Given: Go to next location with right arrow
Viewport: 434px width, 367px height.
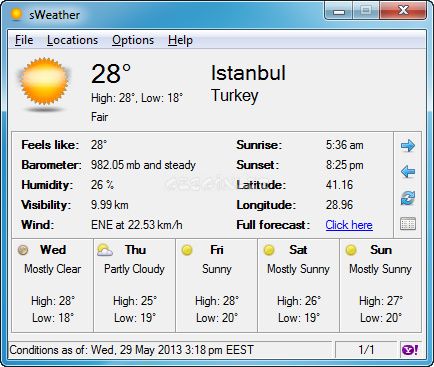Looking at the screenshot, I should pyautogui.click(x=408, y=146).
